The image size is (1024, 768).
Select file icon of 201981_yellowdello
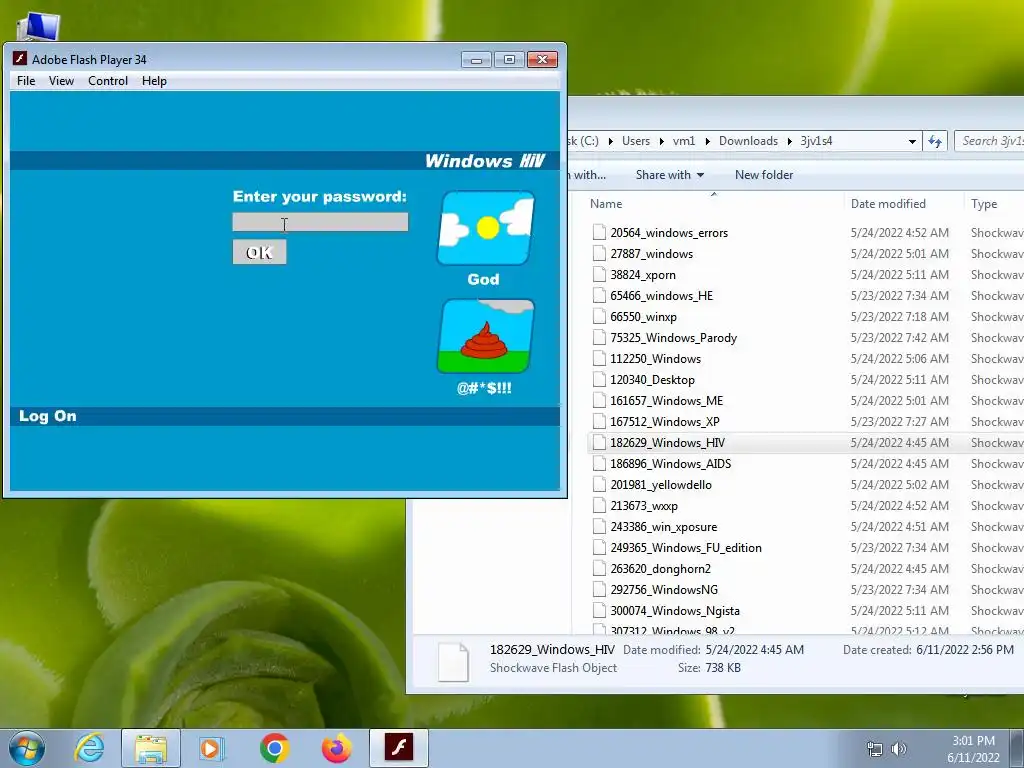click(599, 485)
